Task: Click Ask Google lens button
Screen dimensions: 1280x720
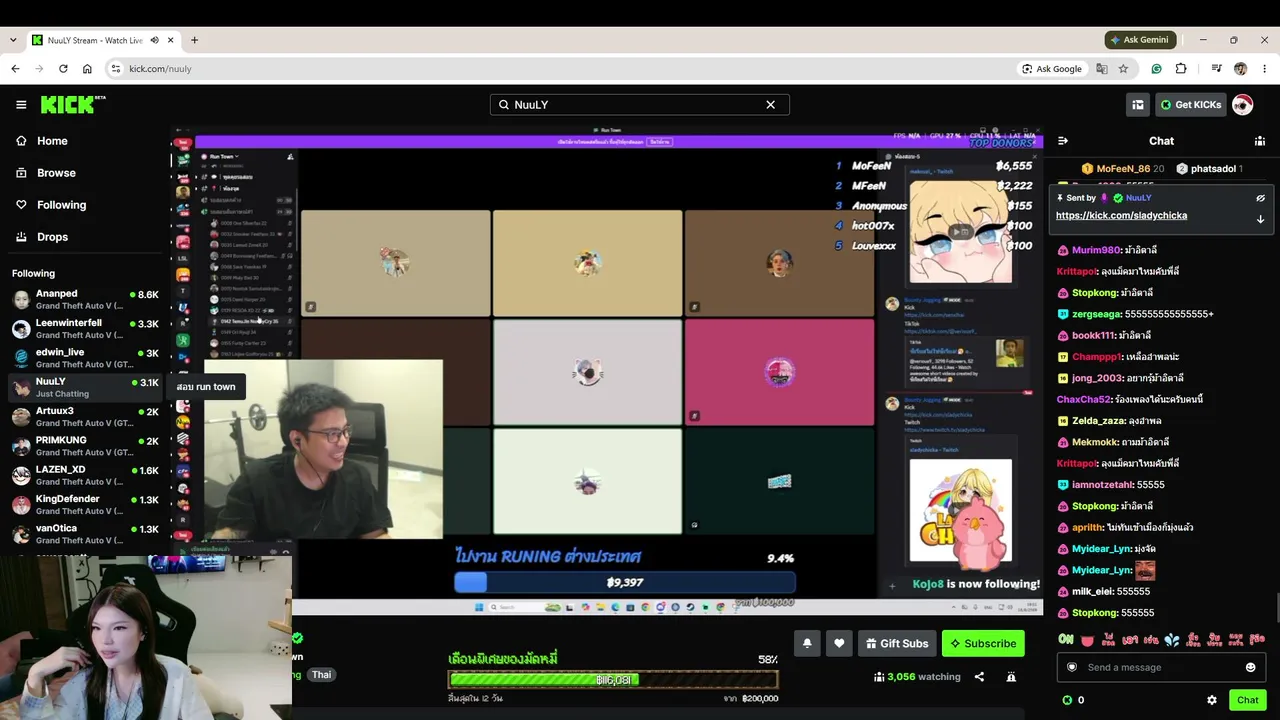Action: coord(1052,69)
